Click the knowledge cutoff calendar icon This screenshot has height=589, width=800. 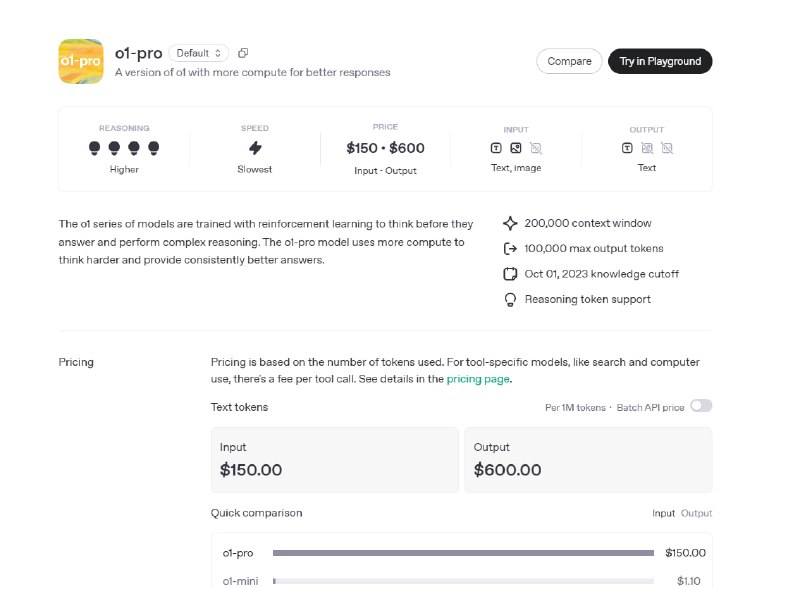510,274
